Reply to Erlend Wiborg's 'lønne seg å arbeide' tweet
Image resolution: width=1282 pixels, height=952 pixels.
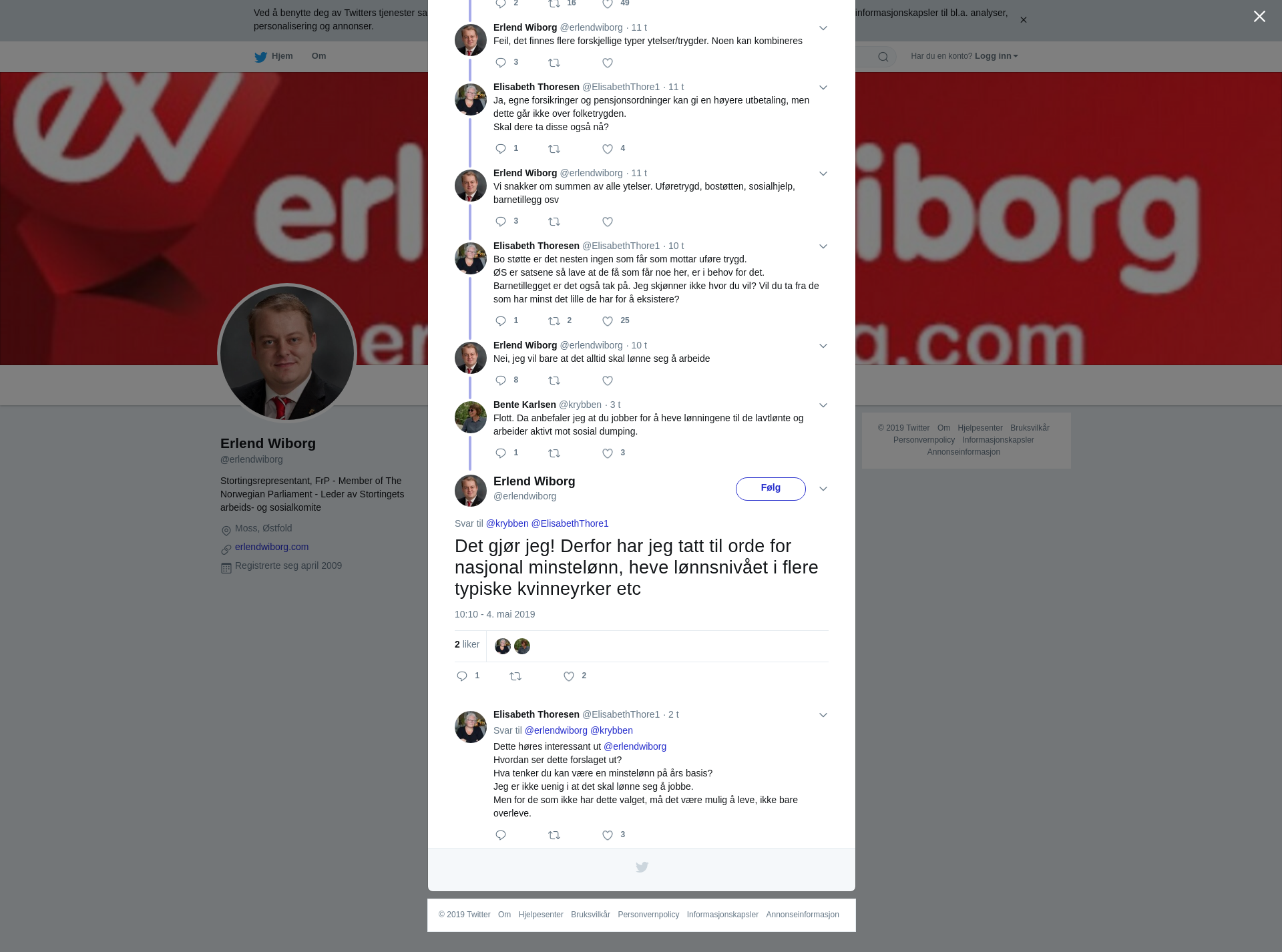(501, 381)
